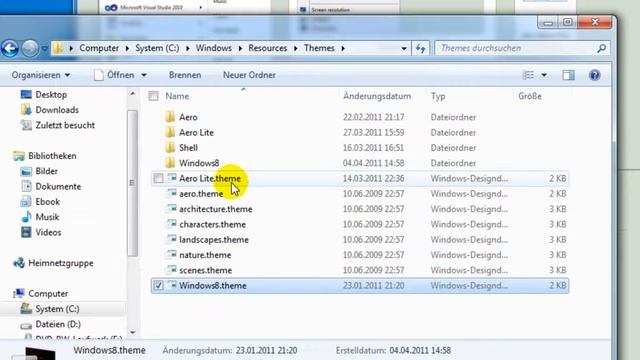Expand the arrow after Windows in the path
640x360 pixels.
pyautogui.click(x=240, y=49)
